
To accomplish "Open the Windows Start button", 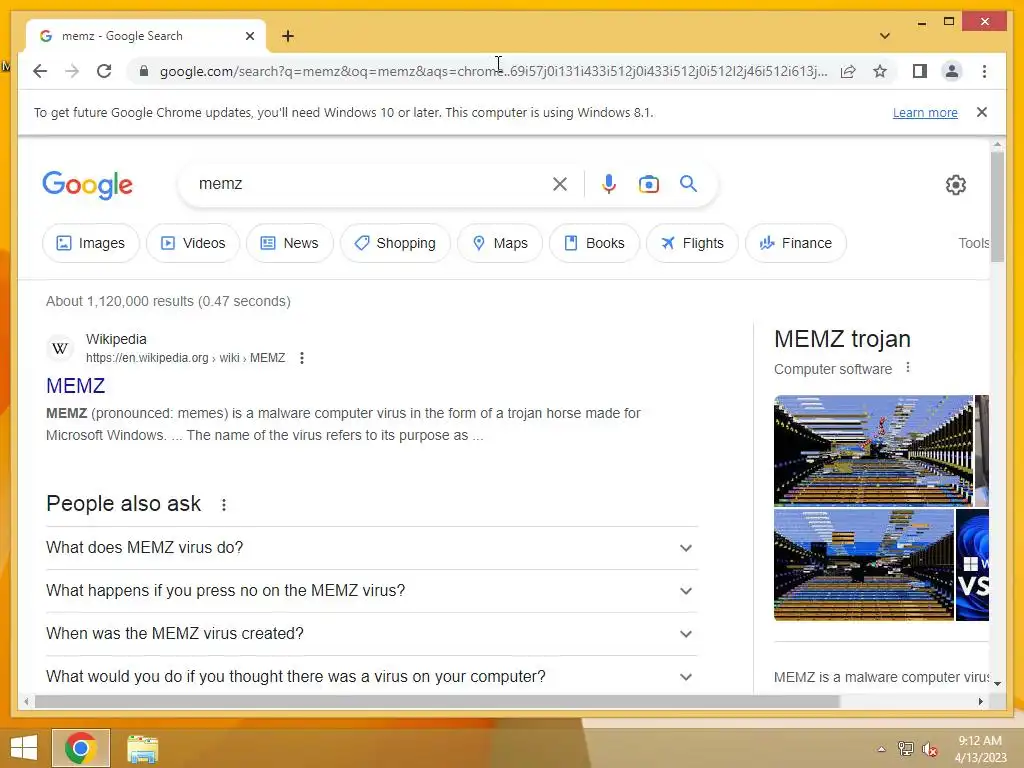I will click(24, 748).
